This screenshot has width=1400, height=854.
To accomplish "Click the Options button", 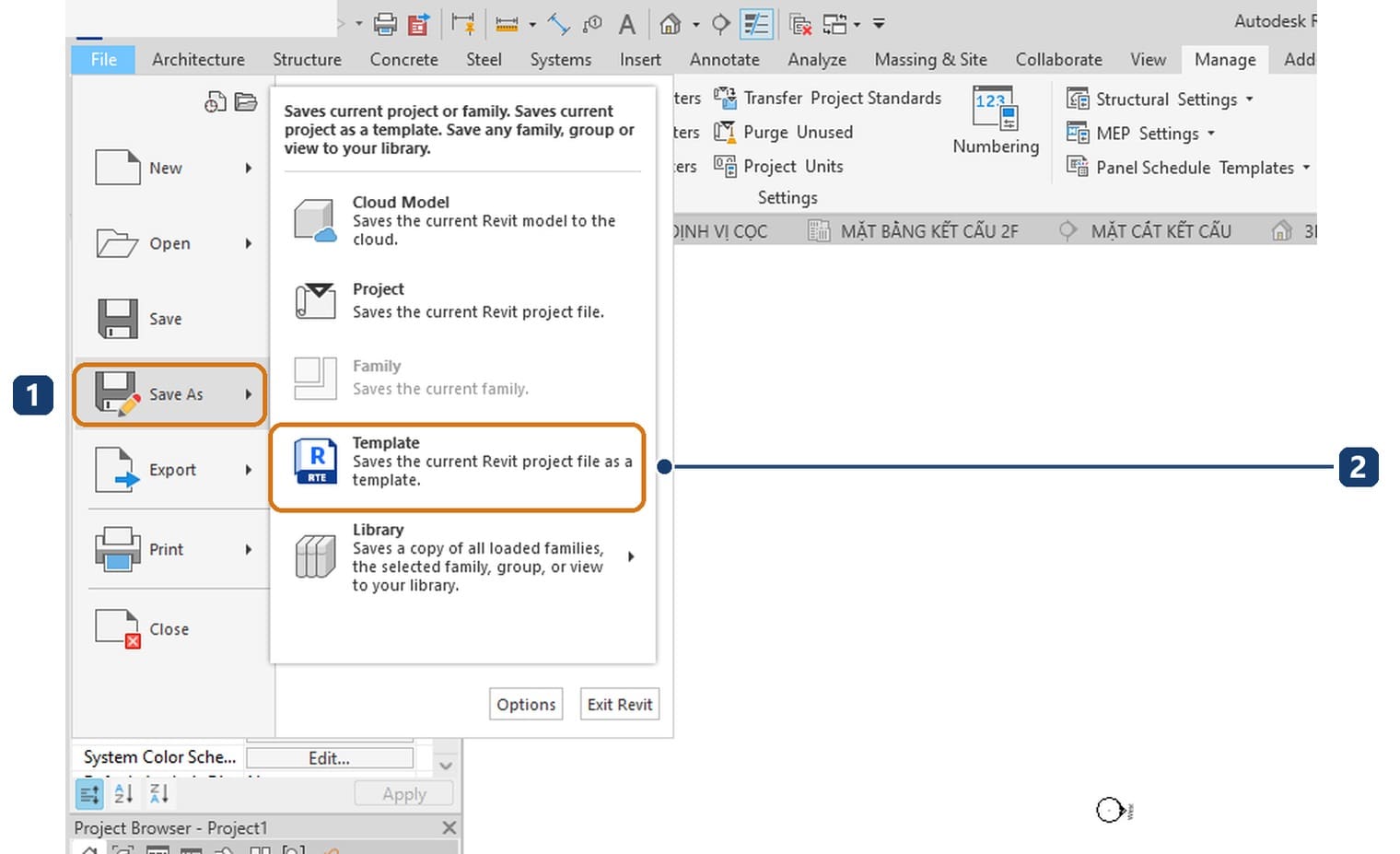I will click(526, 704).
